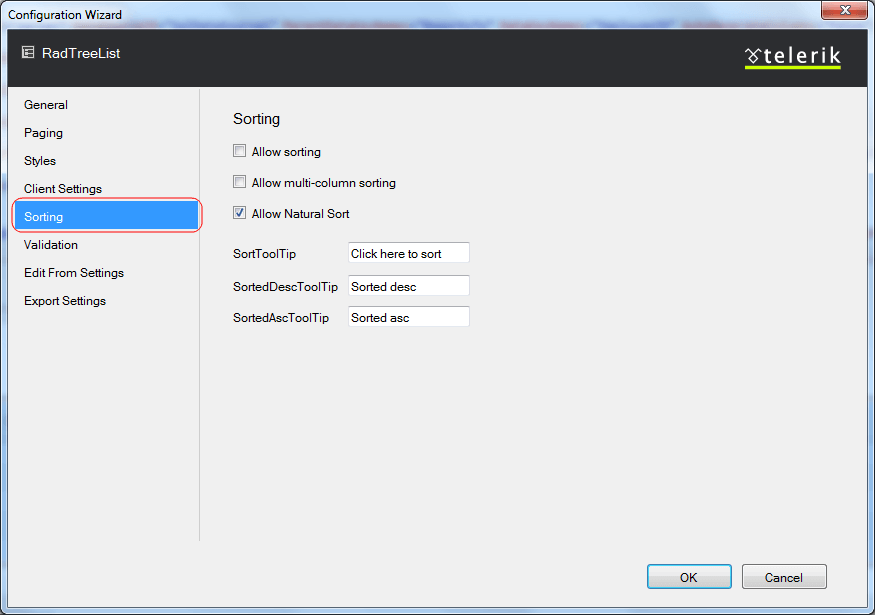Click the SortedAscToolTip input box
This screenshot has height=615, width=875.
pyautogui.click(x=408, y=316)
